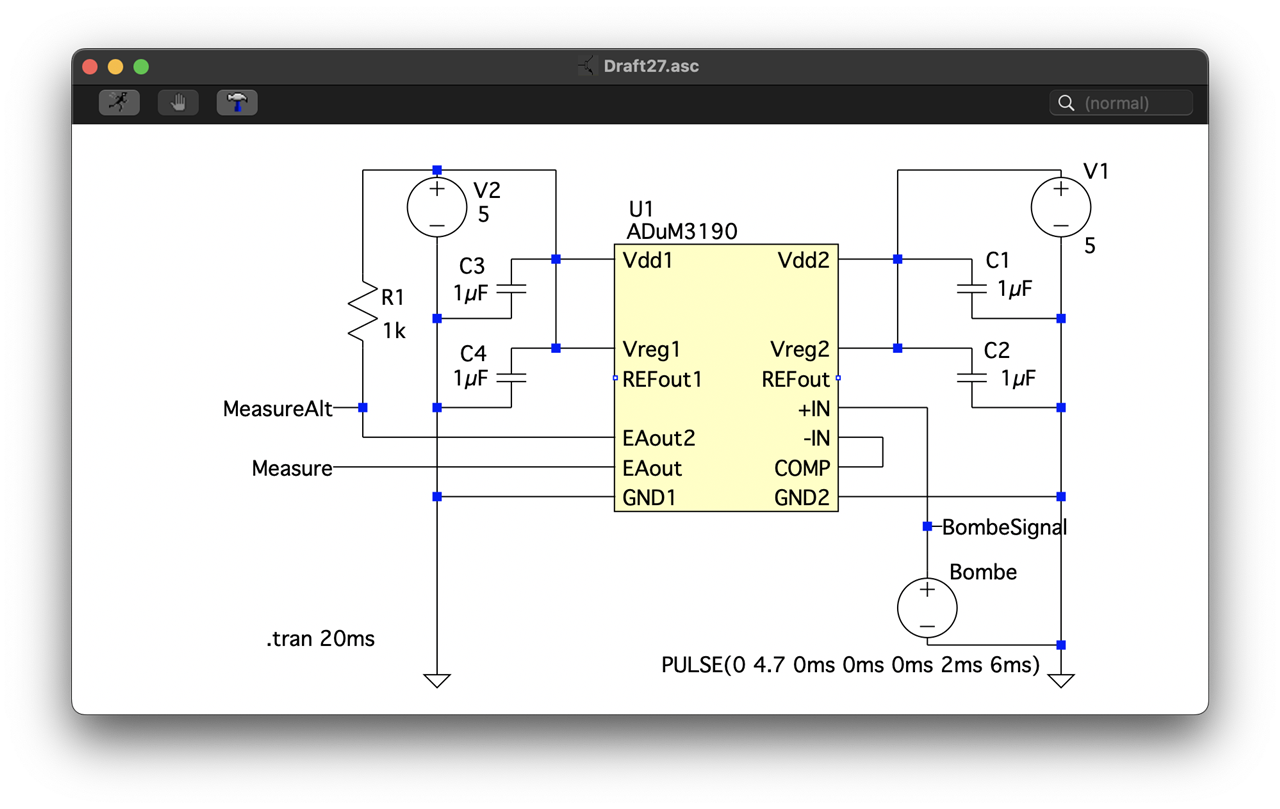Click the right ground symbol
Image resolution: width=1280 pixels, height=809 pixels.
point(1061,681)
